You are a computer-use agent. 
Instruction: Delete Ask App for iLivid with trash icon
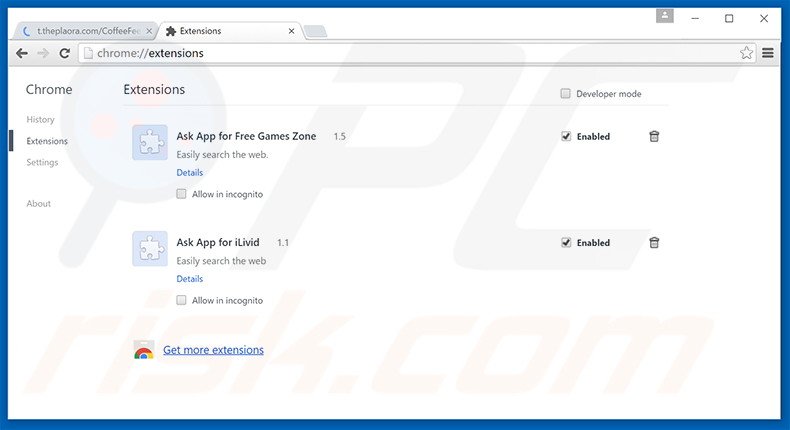click(x=654, y=242)
